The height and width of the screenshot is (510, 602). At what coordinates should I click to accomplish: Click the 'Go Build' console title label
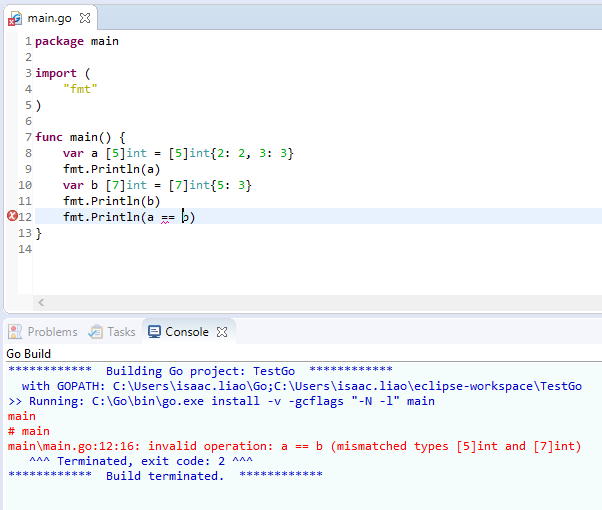pyautogui.click(x=28, y=354)
